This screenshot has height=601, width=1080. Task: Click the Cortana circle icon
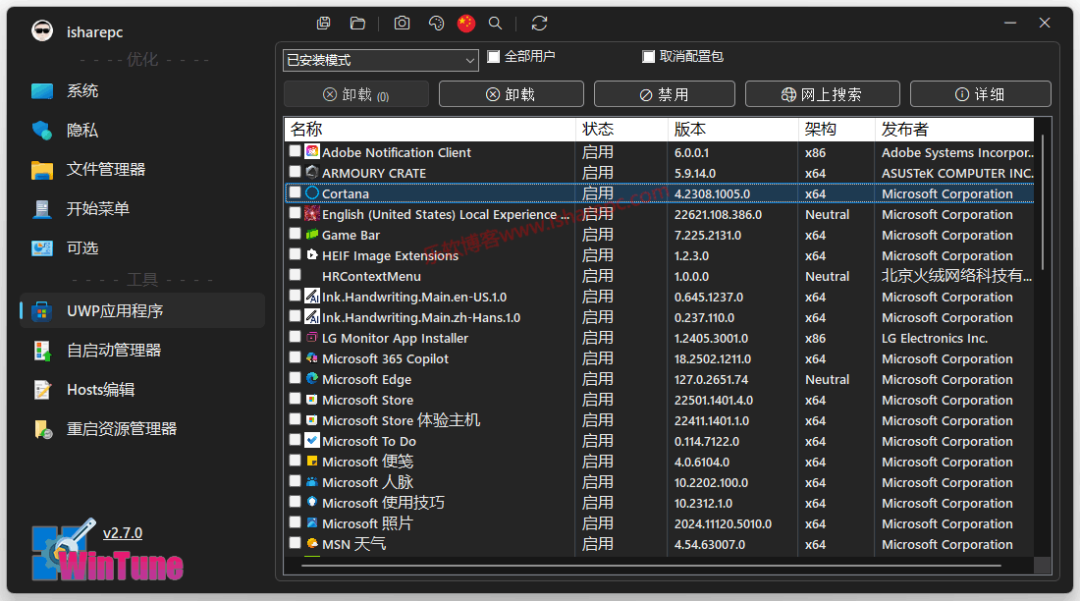pos(312,193)
